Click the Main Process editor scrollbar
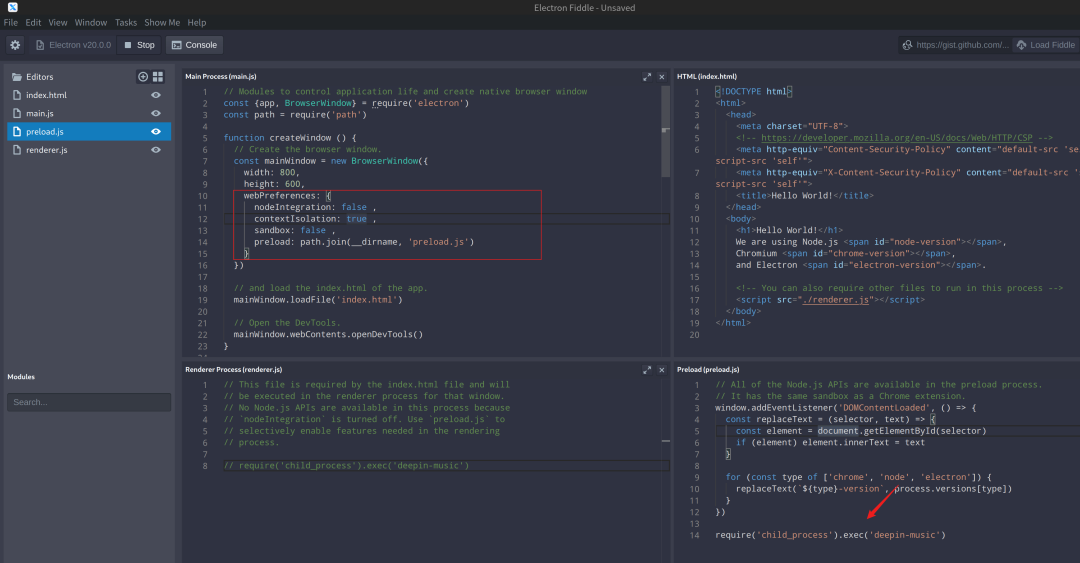 665,131
